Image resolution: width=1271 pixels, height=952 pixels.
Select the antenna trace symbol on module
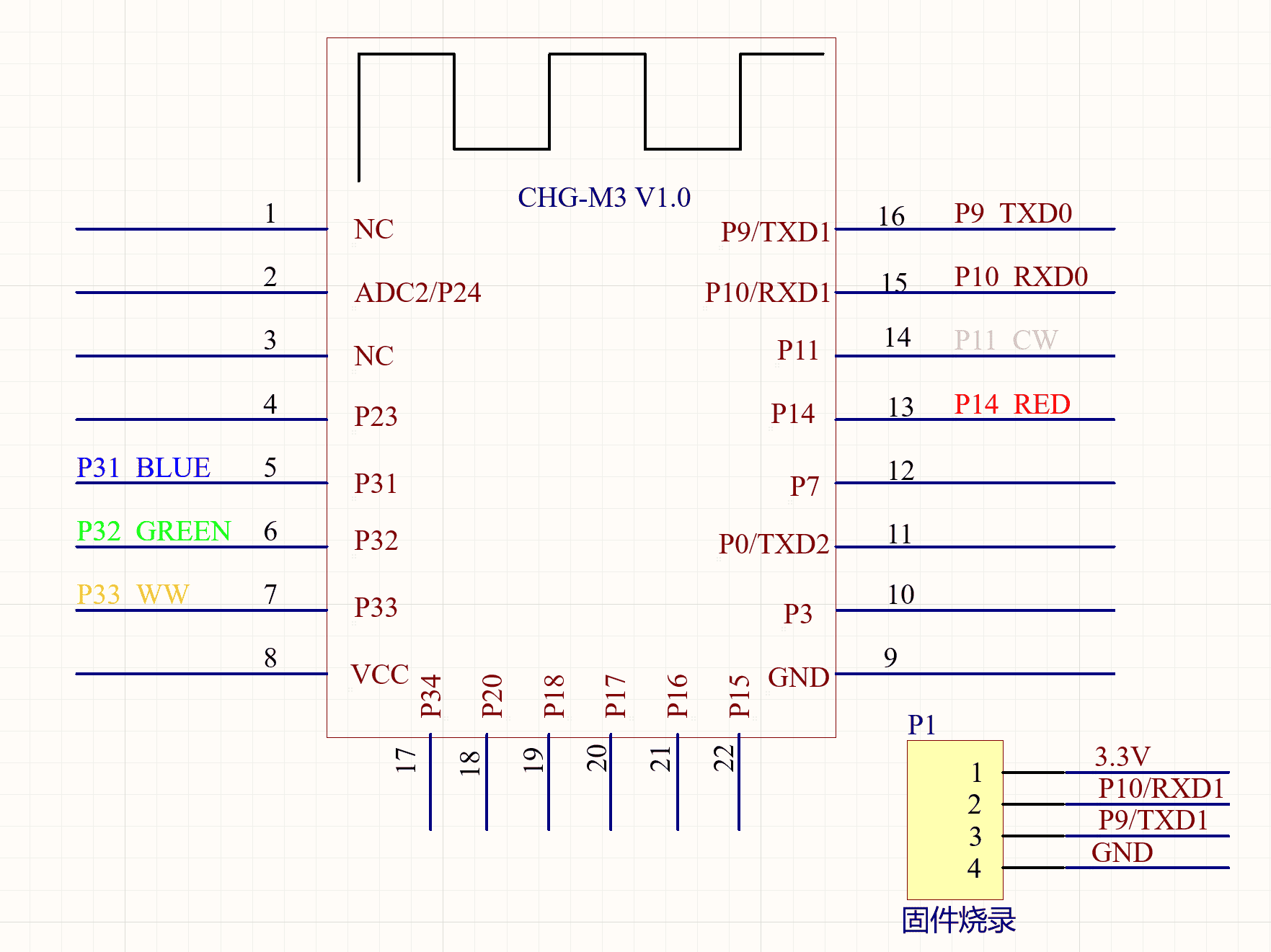click(590, 115)
